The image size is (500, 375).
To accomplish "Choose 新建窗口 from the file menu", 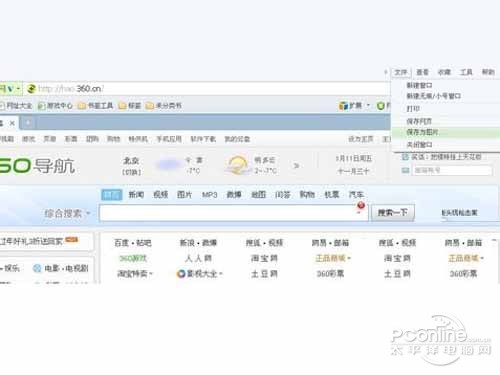I will click(446, 85).
